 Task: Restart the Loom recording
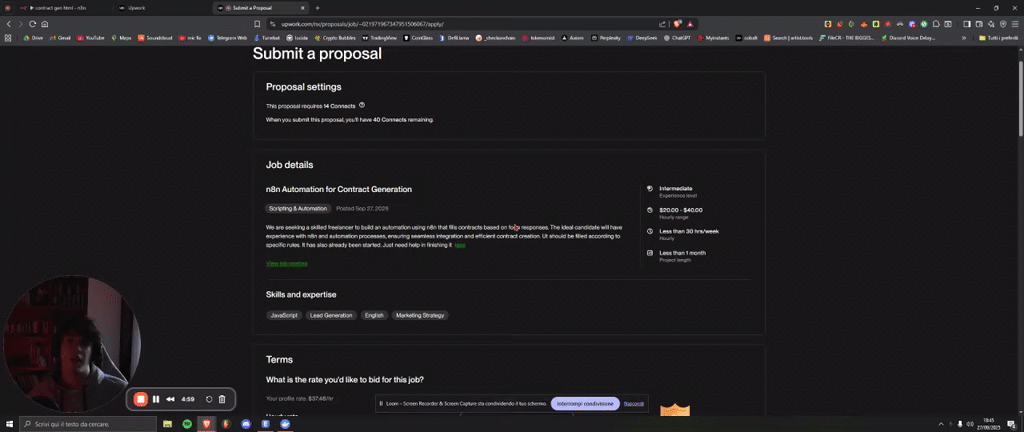tap(209, 399)
